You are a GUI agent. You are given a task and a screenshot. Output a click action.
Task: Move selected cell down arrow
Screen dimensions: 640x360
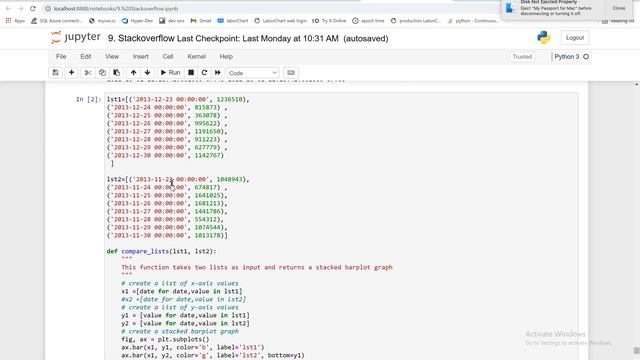147,73
